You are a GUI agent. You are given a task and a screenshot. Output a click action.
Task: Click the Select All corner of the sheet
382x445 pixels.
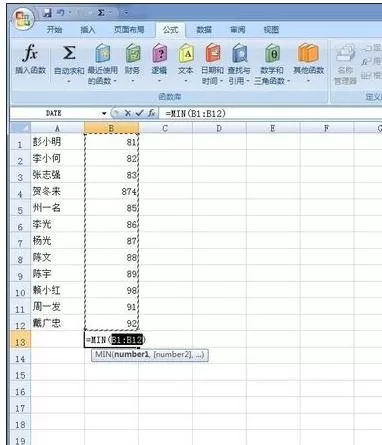tap(21, 128)
